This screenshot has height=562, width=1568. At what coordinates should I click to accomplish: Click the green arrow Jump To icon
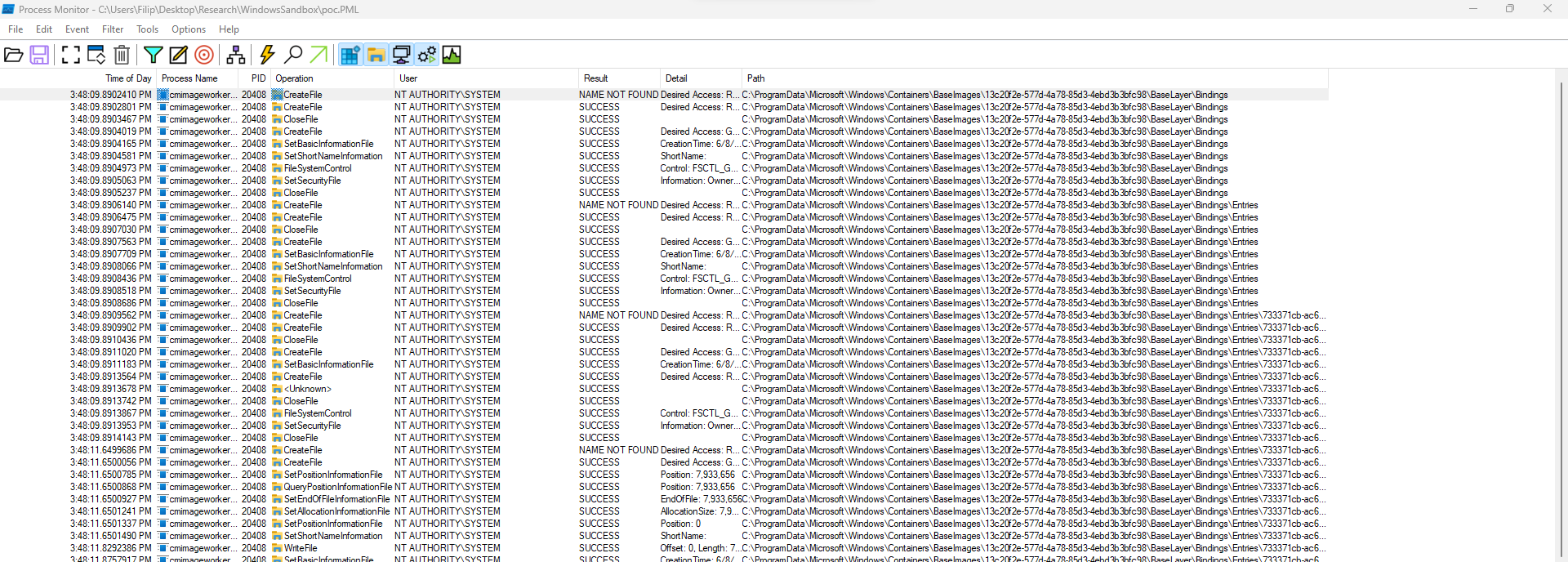[318, 55]
